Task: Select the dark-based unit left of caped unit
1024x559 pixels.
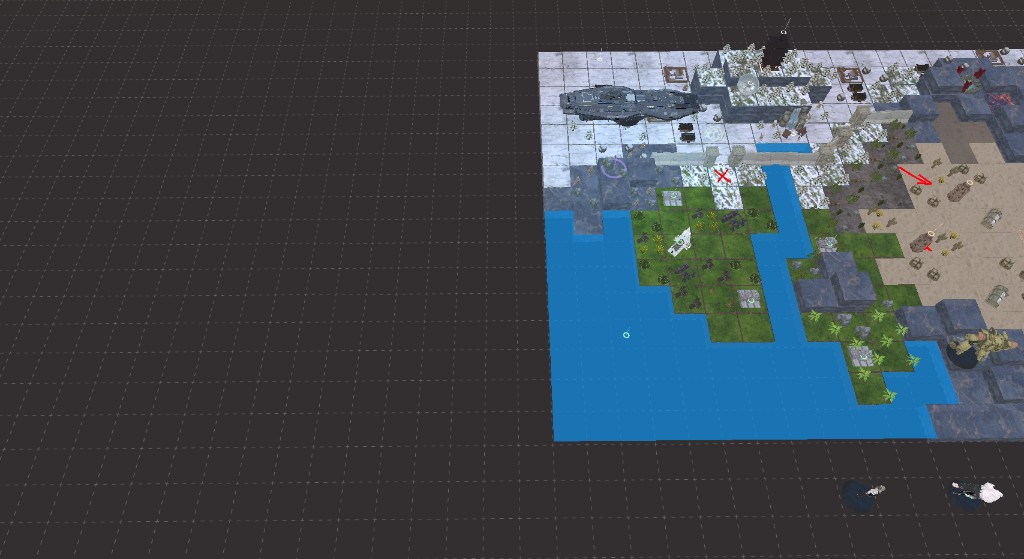Action: tap(865, 494)
